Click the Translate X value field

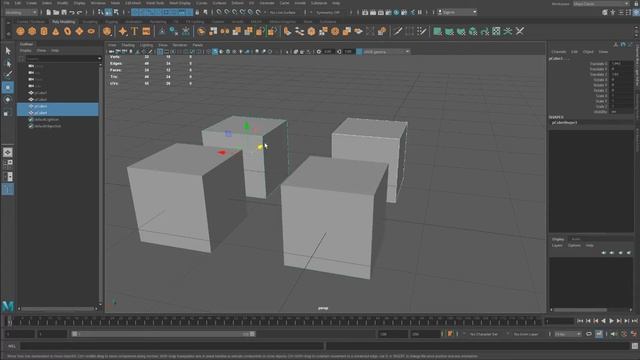[x=622, y=64]
